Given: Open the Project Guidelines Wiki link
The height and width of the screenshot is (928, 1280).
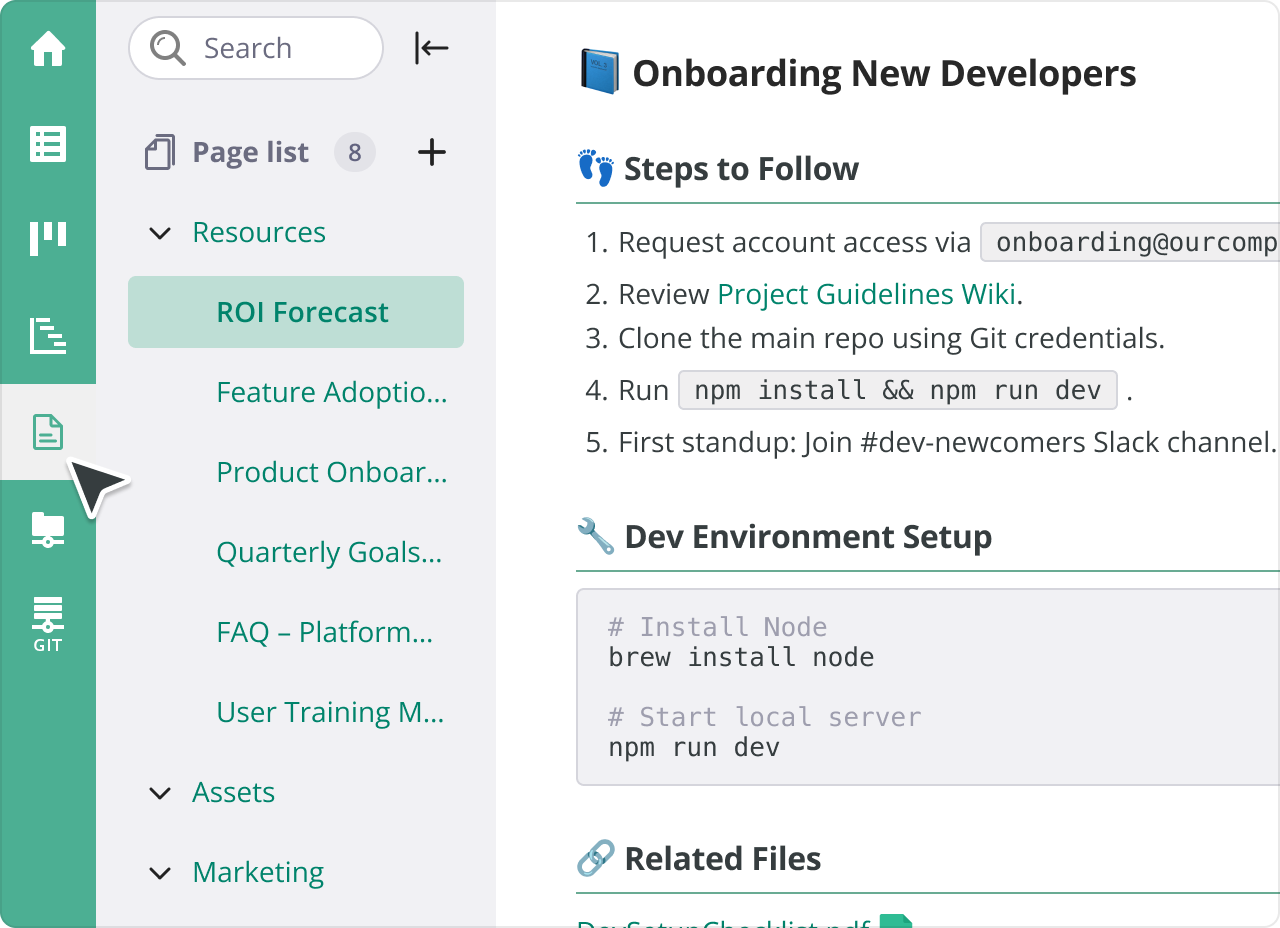Looking at the screenshot, I should click(x=866, y=294).
